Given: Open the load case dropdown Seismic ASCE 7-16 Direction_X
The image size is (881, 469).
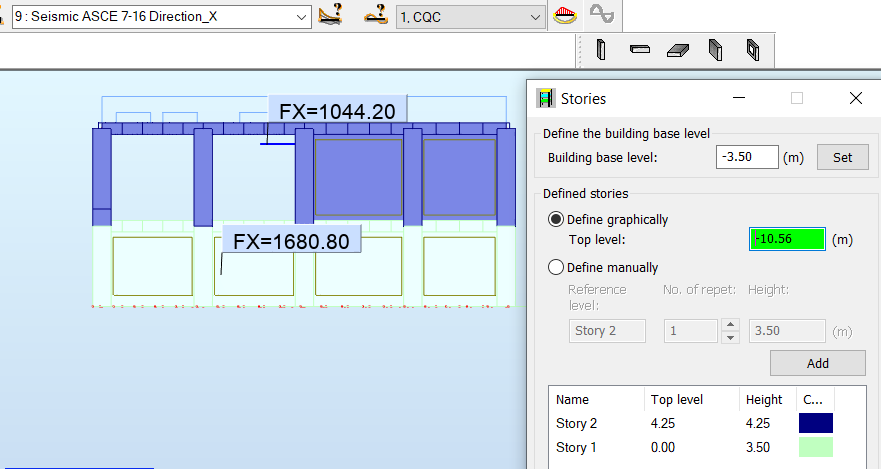Looking at the screenshot, I should coord(161,17).
